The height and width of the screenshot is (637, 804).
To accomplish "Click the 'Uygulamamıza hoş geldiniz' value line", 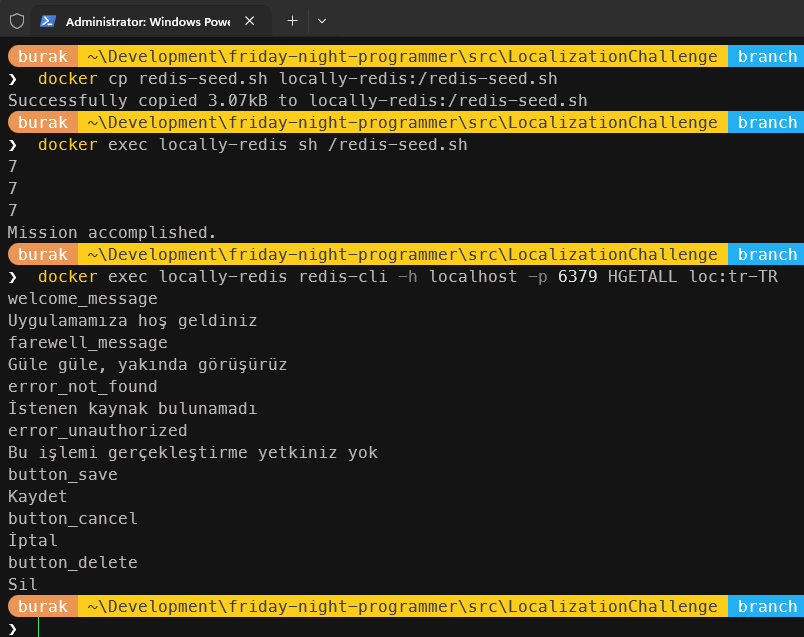I will coord(132,321).
